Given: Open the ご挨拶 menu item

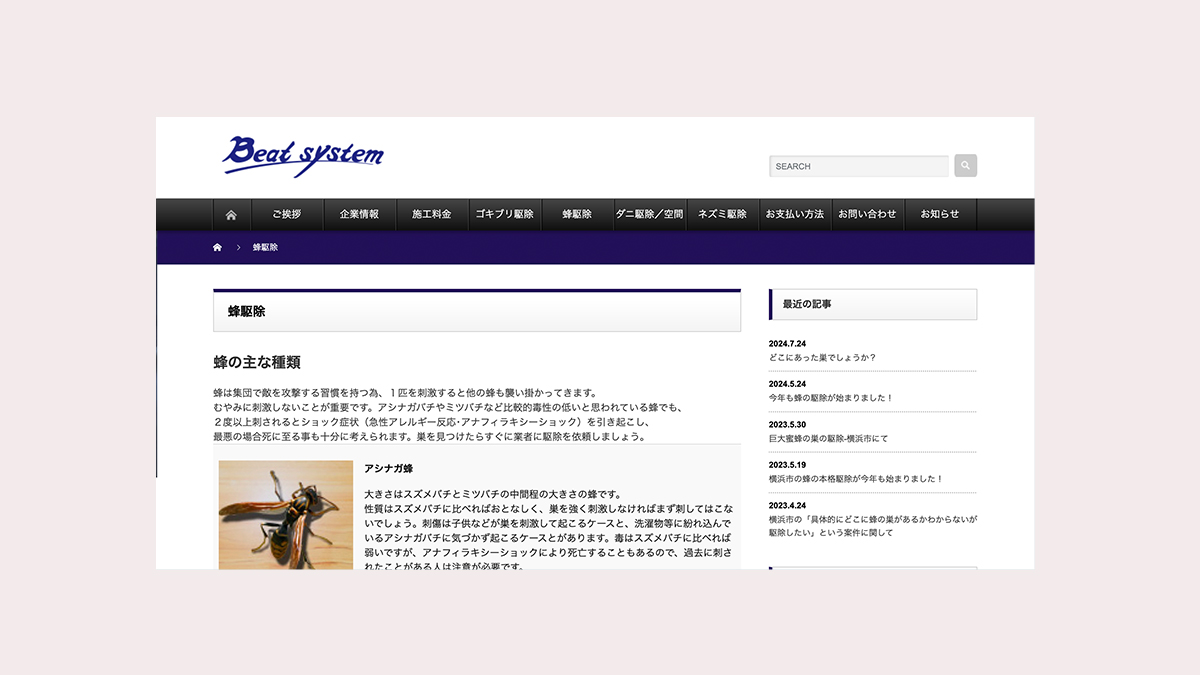Looking at the screenshot, I should click(x=286, y=215).
